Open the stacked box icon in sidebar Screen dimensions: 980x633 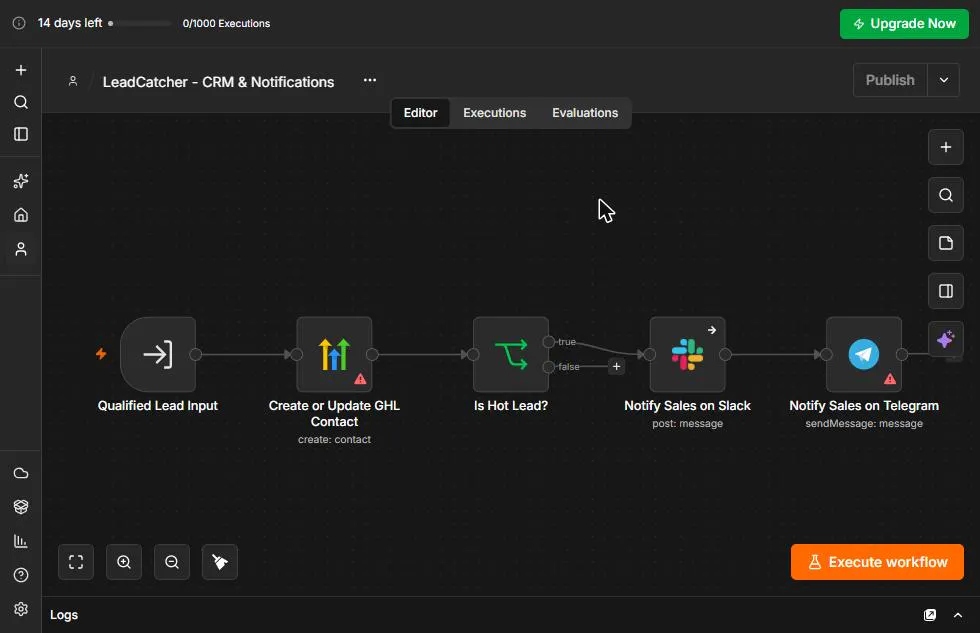coord(21,507)
